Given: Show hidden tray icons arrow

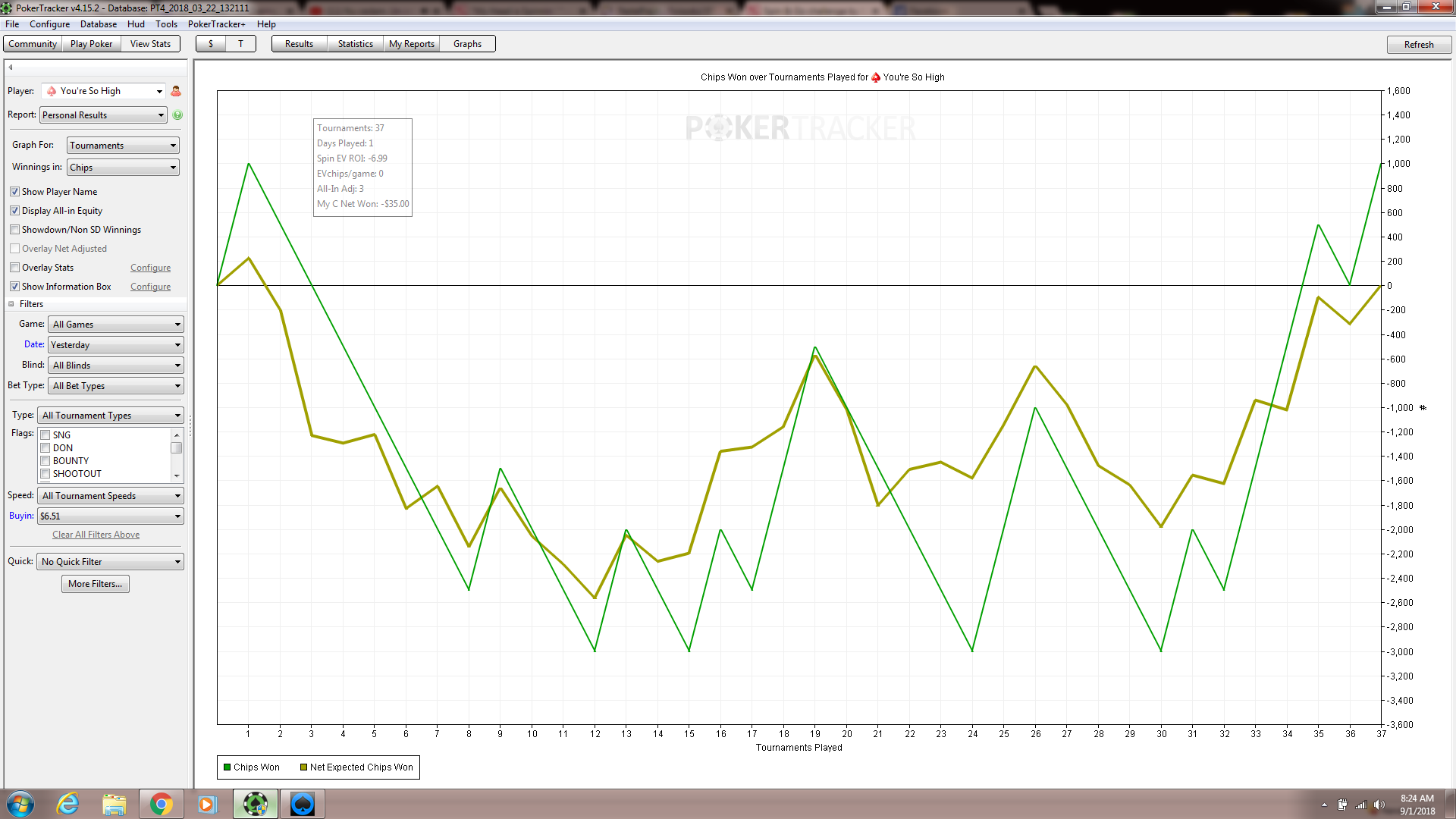Looking at the screenshot, I should (x=1324, y=805).
